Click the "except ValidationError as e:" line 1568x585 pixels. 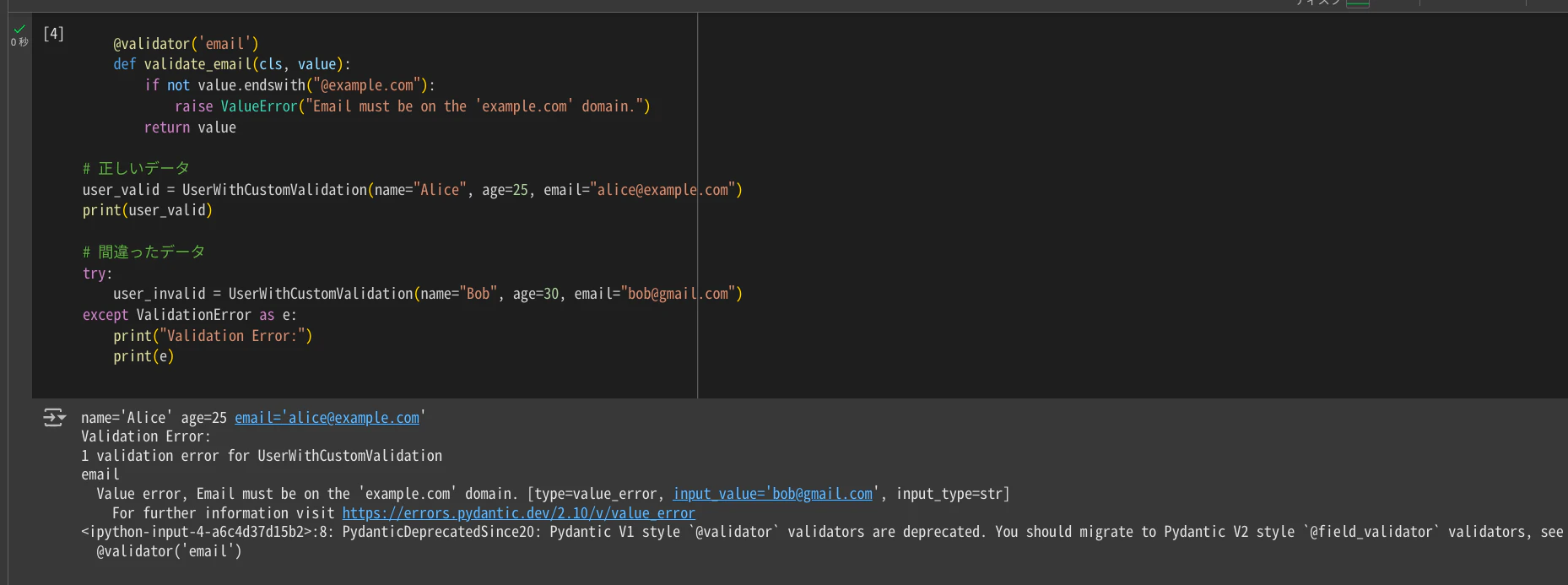pyautogui.click(x=190, y=315)
